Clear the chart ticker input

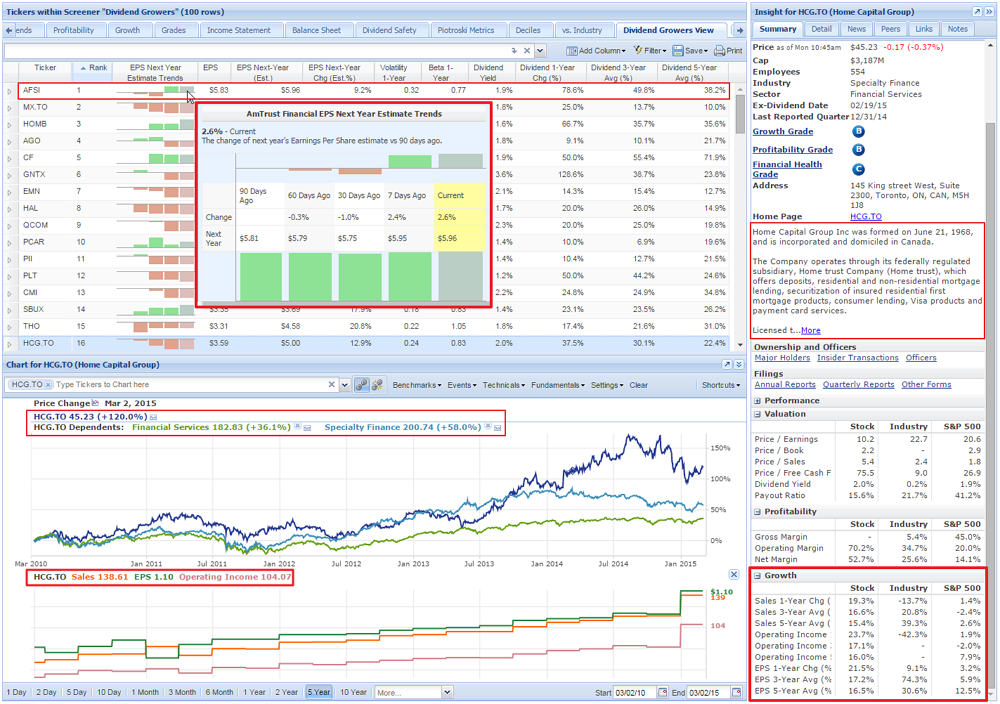click(332, 385)
